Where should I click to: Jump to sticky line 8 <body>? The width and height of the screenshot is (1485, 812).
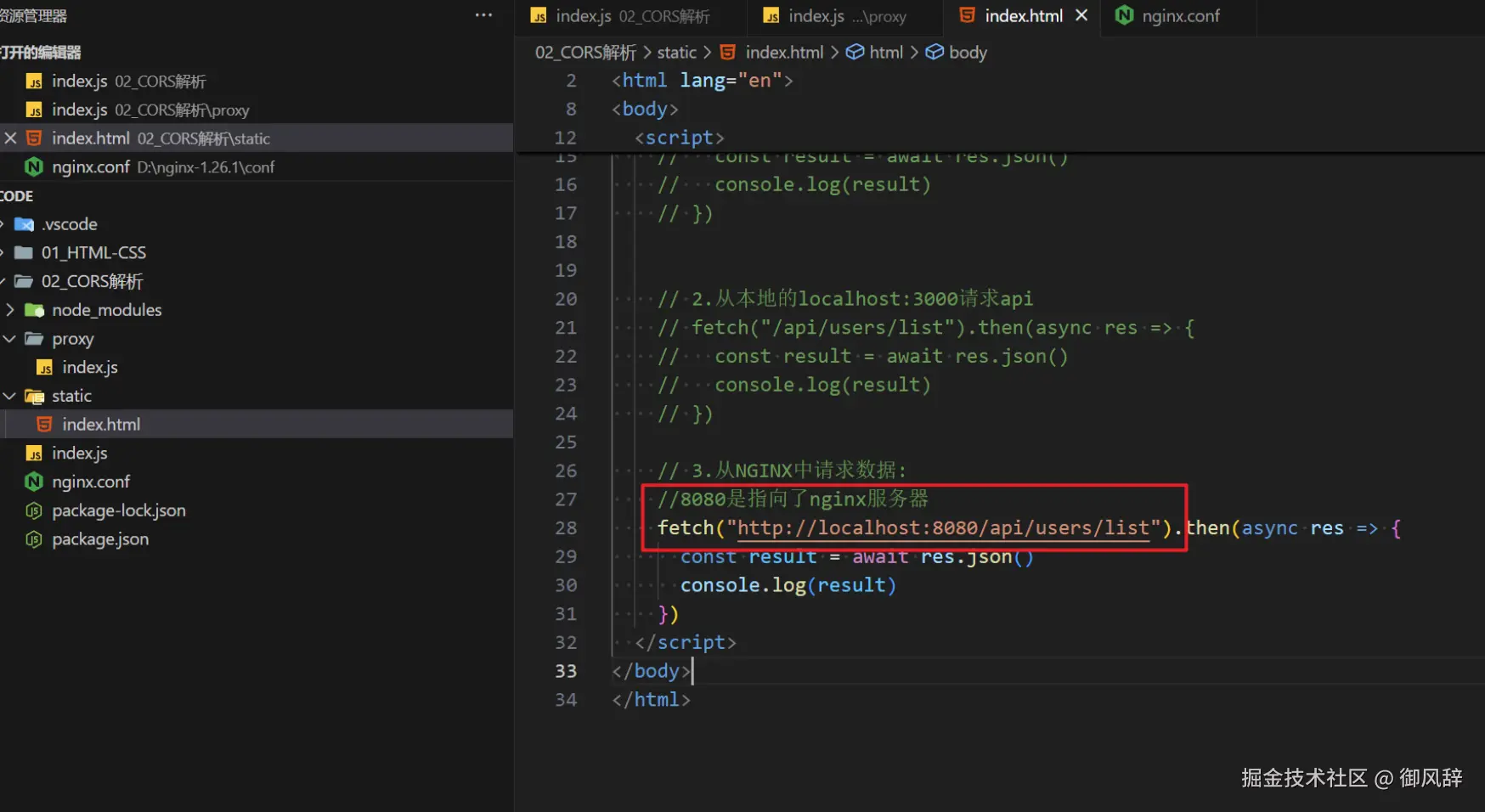click(x=645, y=110)
